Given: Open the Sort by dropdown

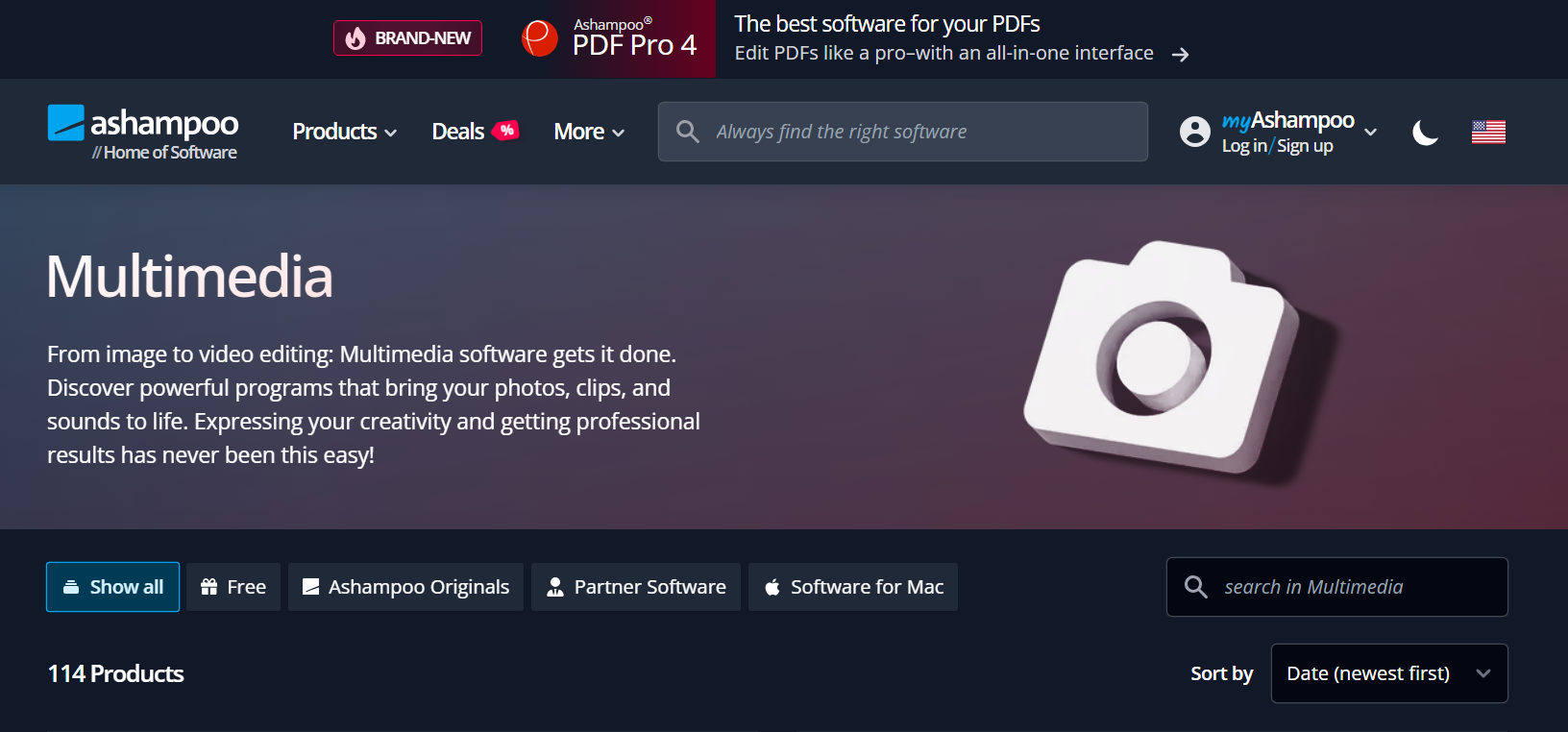Looking at the screenshot, I should (x=1389, y=673).
